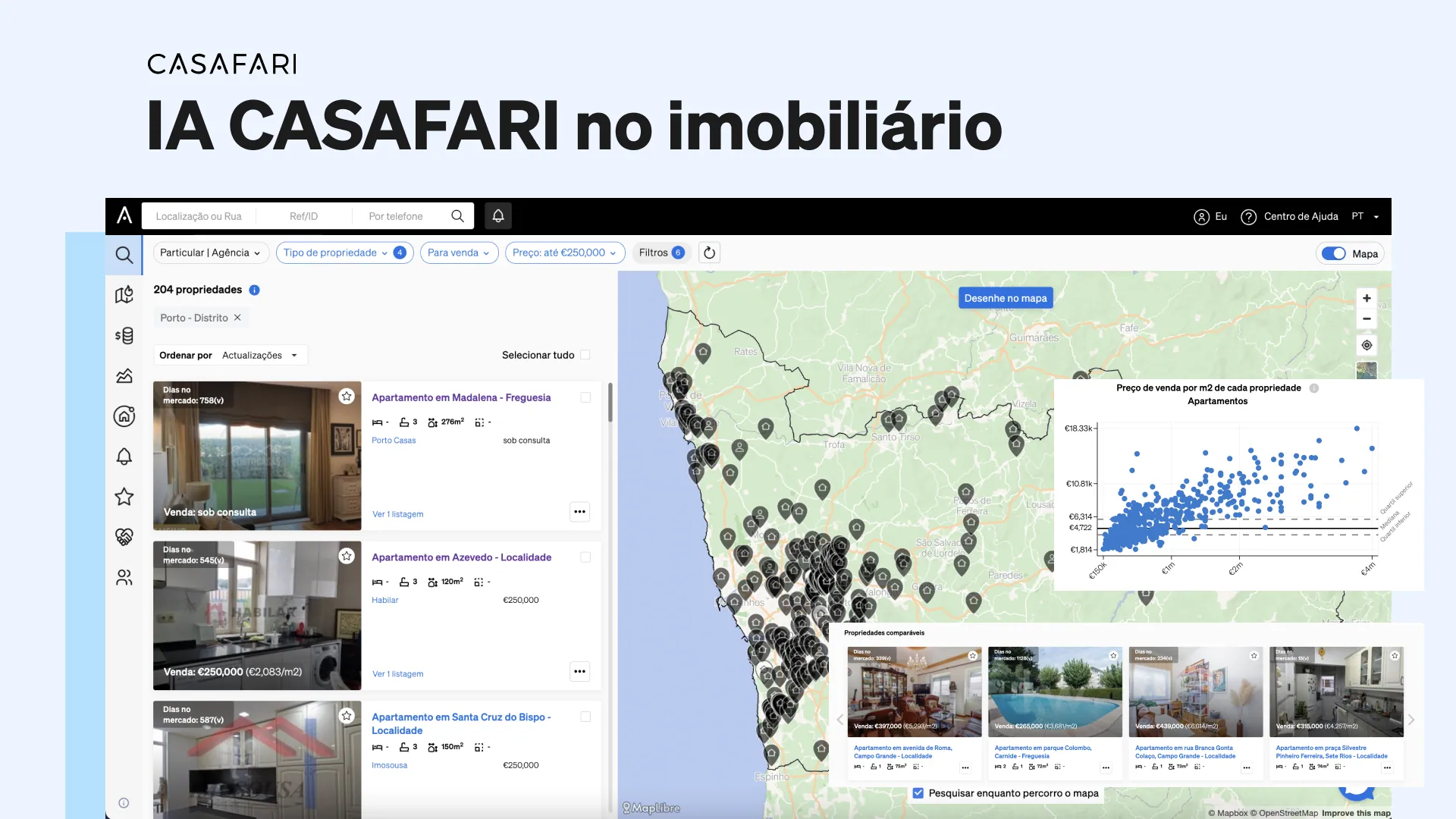1456x819 pixels.
Task: Open contacts people sidebar icon
Action: [124, 578]
